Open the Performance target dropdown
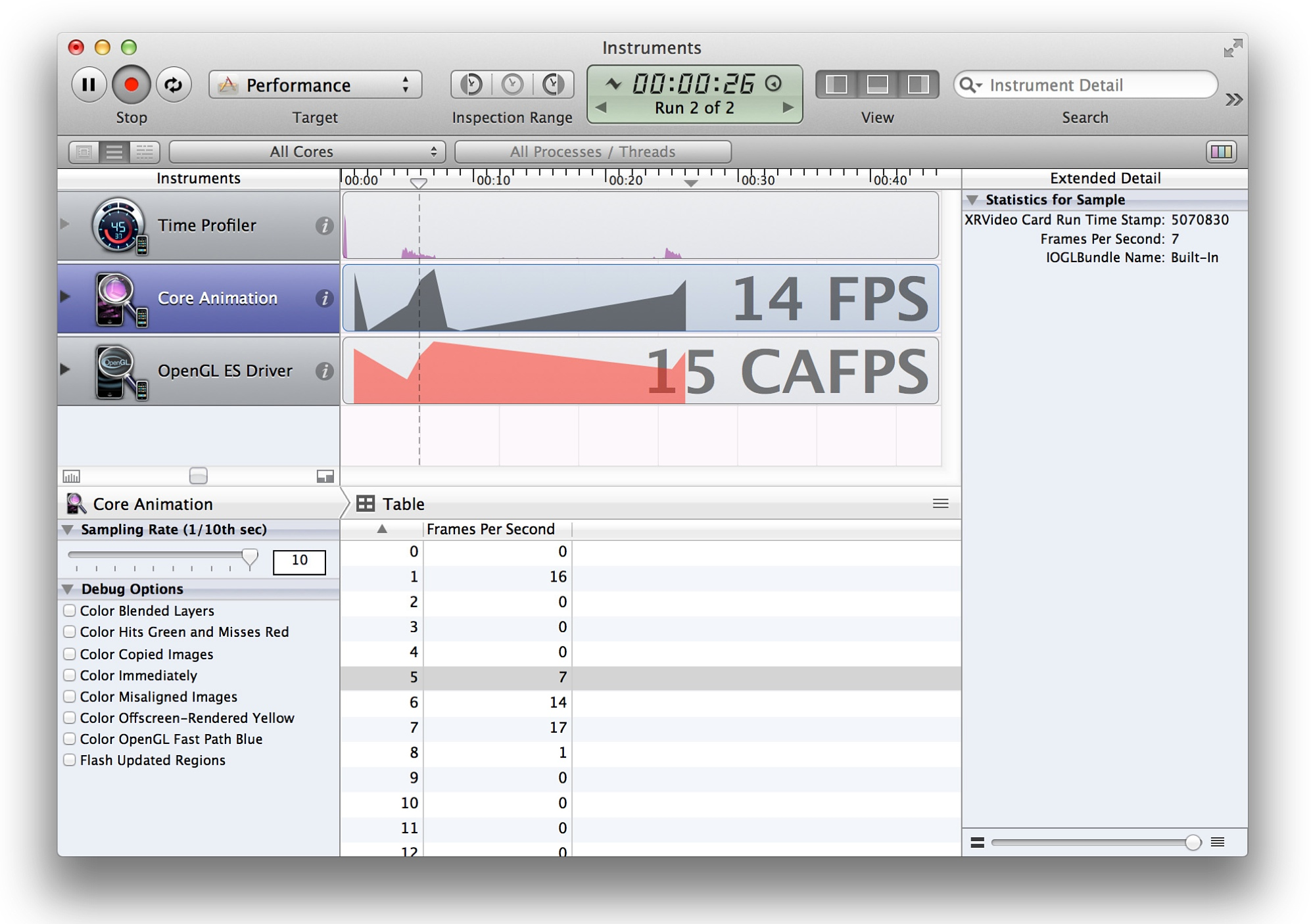1311x924 pixels. pyautogui.click(x=315, y=85)
